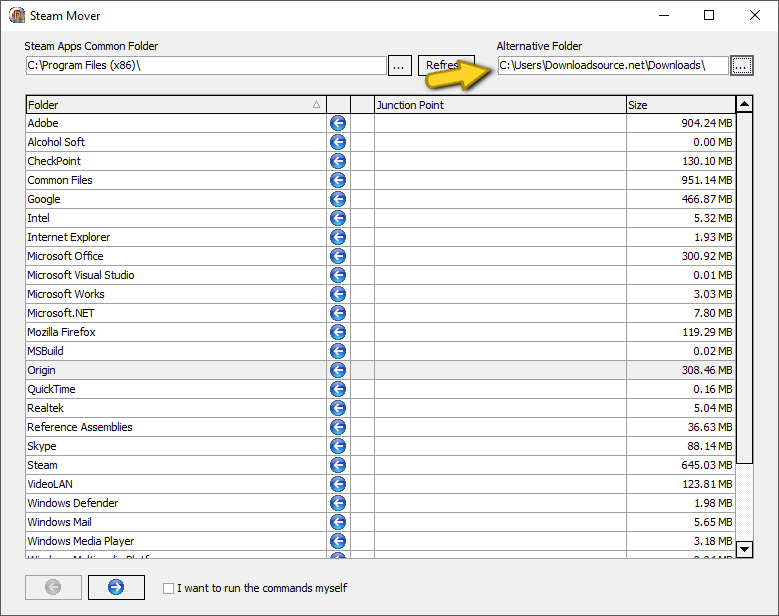This screenshot has height=616, width=779.
Task: Click the blue arrow icon beside Microsoft Office
Action: pyautogui.click(x=338, y=256)
